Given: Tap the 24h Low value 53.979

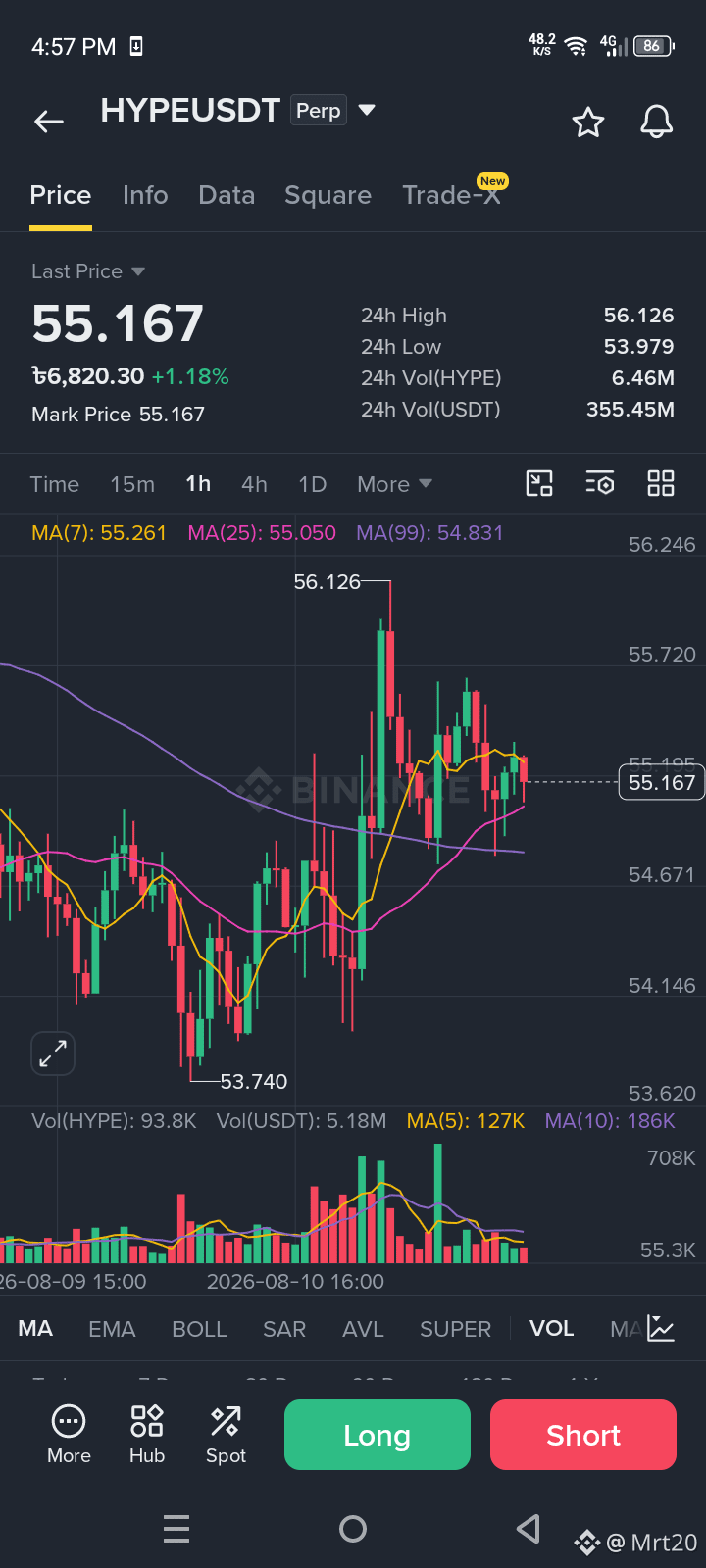Looking at the screenshot, I should click(x=639, y=347).
